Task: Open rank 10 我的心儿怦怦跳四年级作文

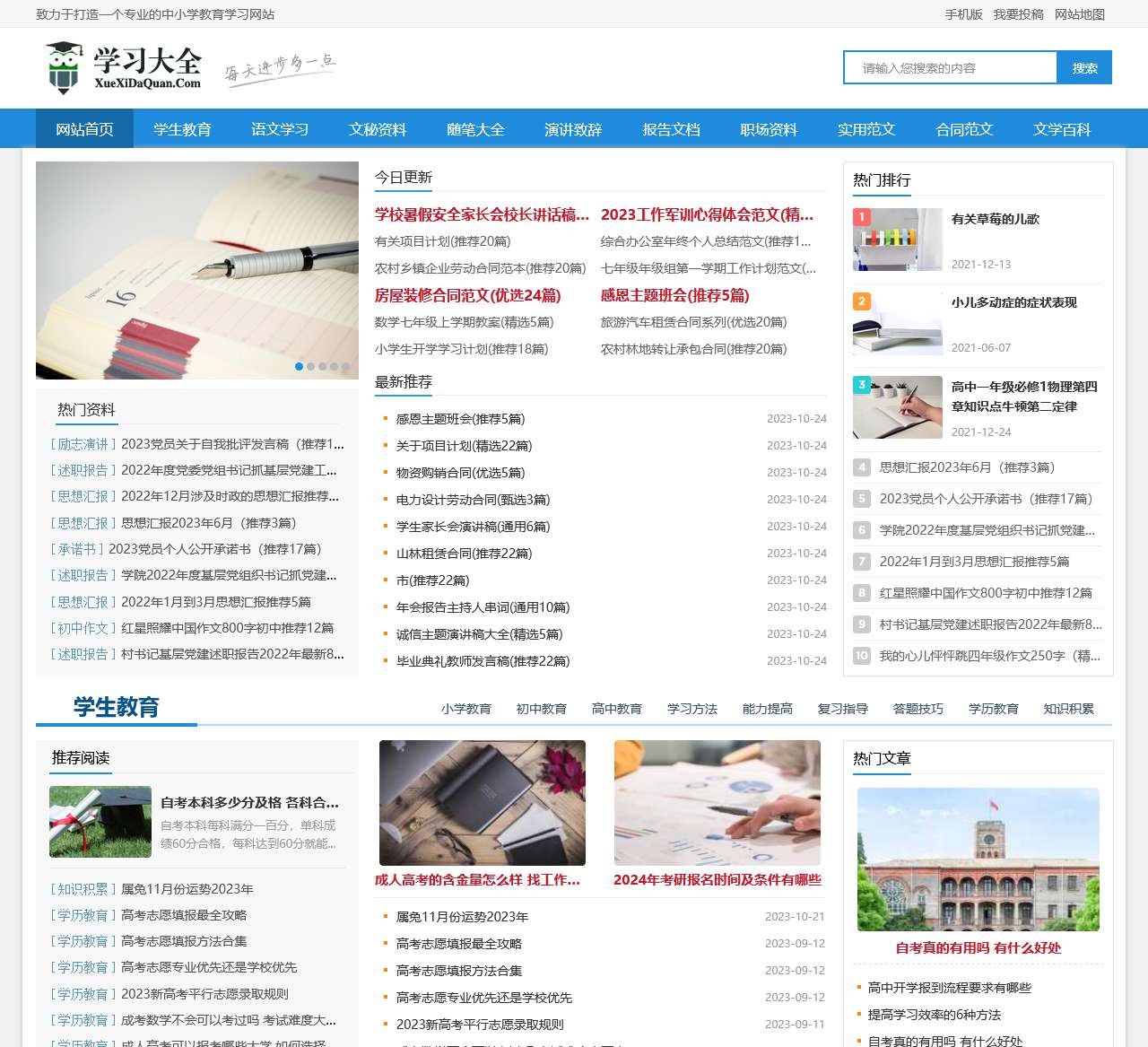Action: coord(990,656)
